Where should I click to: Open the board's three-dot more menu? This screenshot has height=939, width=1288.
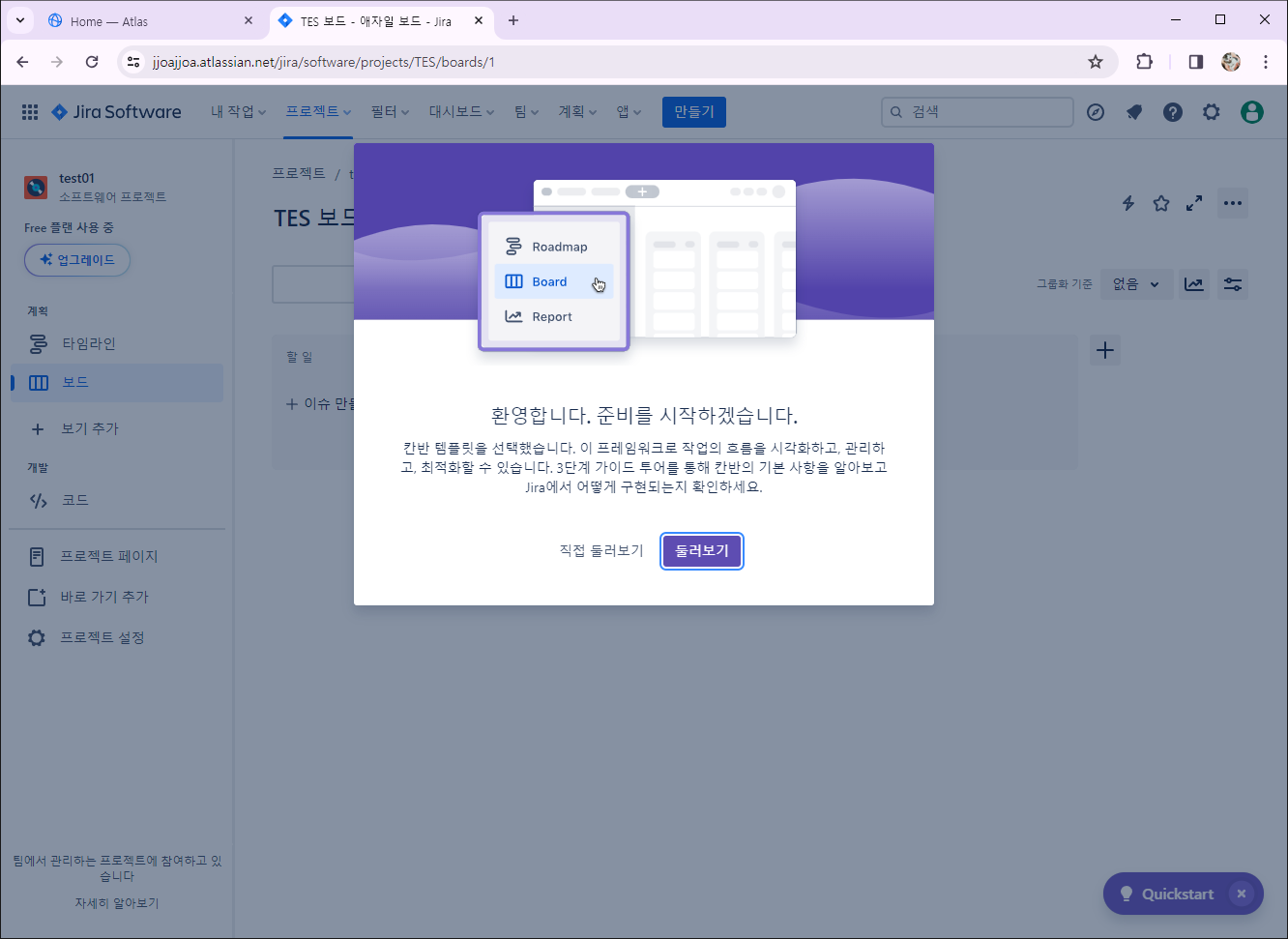[1233, 203]
